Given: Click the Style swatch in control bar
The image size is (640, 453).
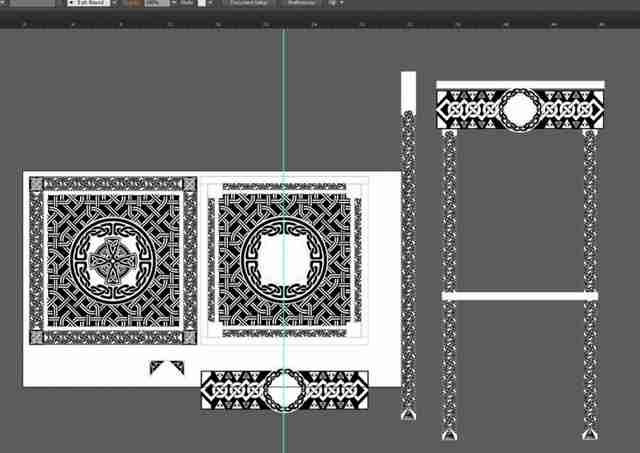Looking at the screenshot, I should [x=202, y=3].
